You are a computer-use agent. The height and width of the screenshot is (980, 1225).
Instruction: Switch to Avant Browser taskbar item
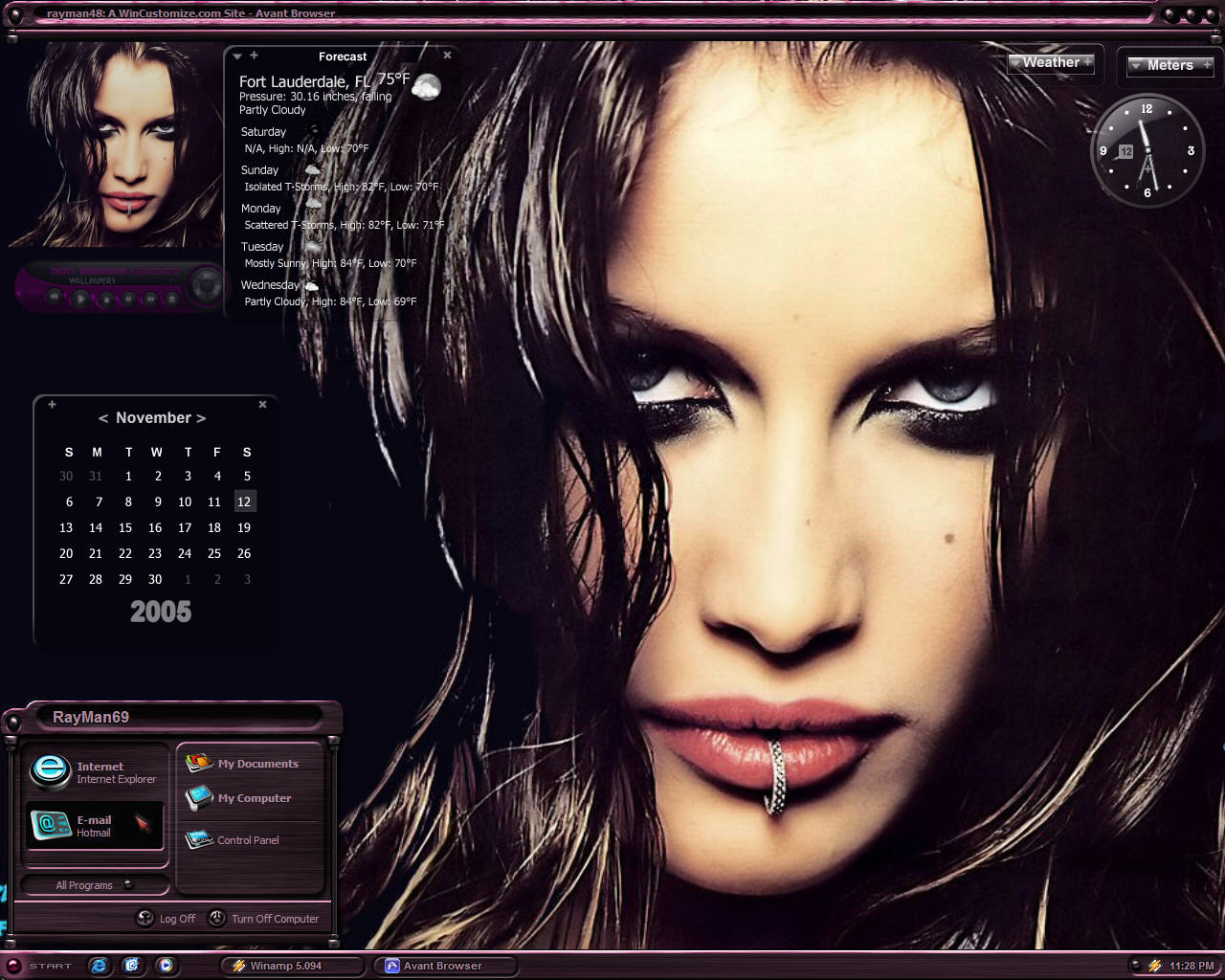tap(444, 966)
